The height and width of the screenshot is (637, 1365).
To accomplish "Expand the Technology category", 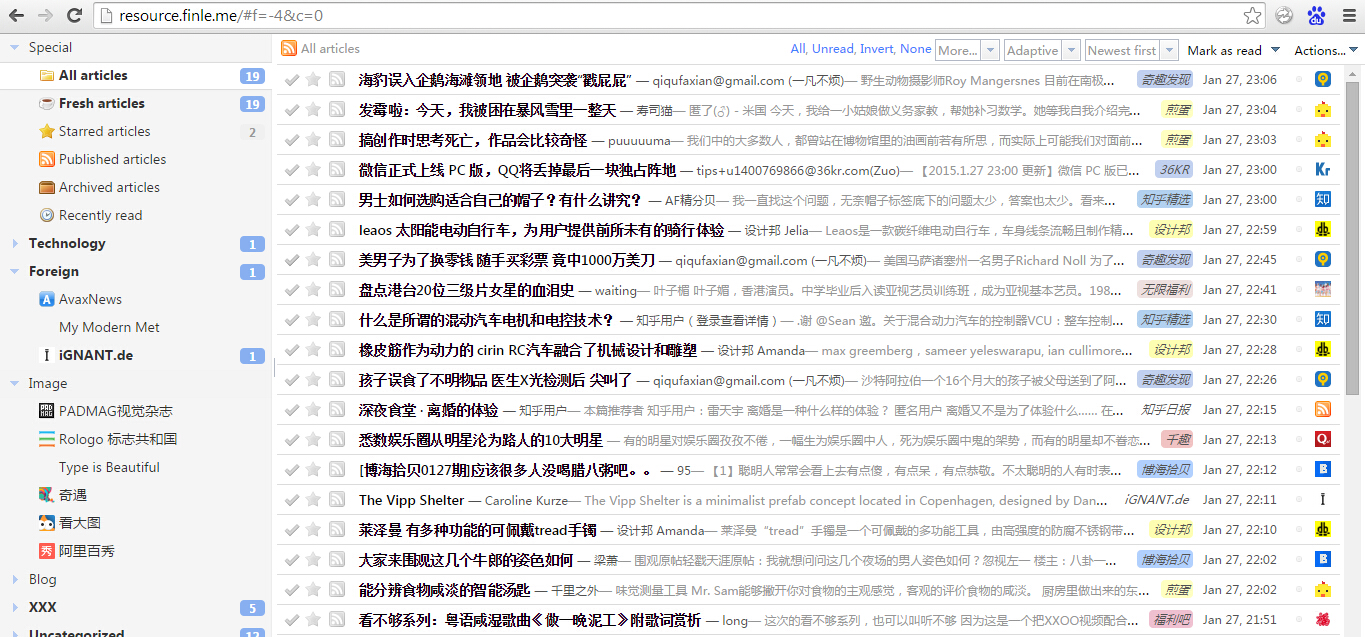I will (14, 243).
